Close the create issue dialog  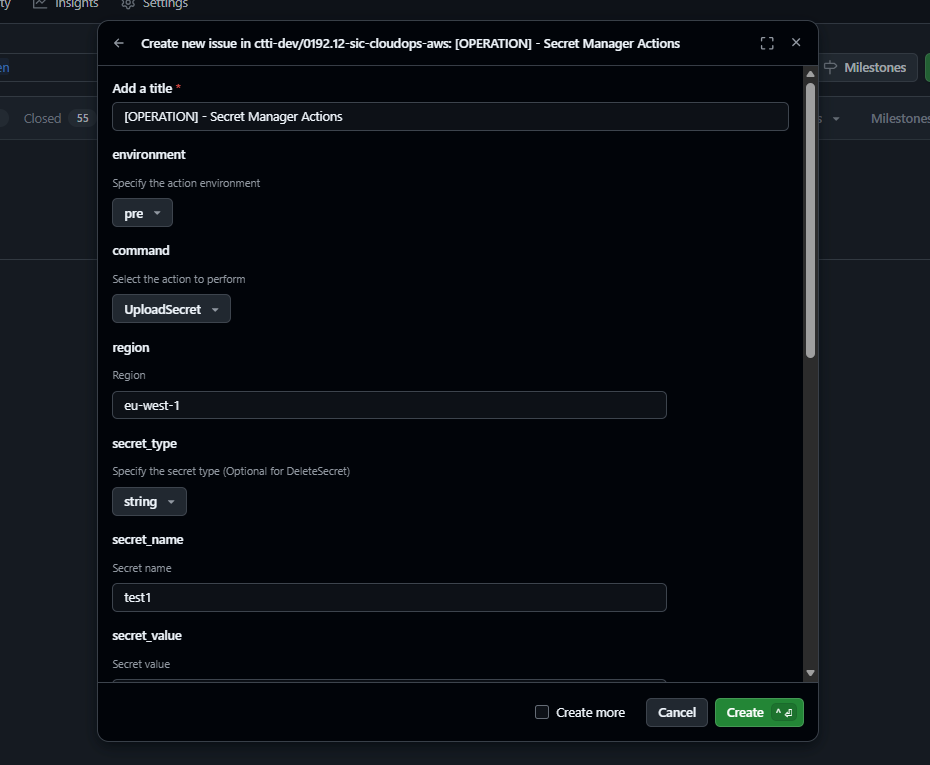click(796, 43)
